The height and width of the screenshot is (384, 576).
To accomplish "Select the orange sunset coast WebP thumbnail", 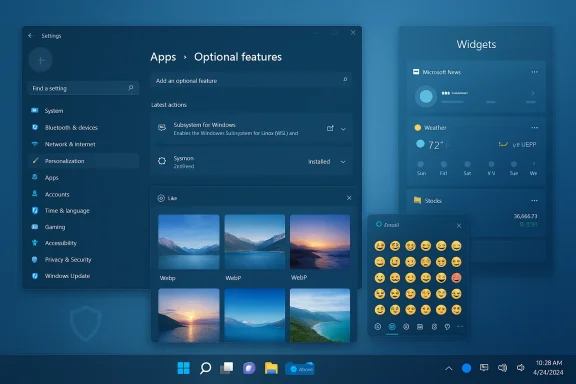I will pos(320,242).
